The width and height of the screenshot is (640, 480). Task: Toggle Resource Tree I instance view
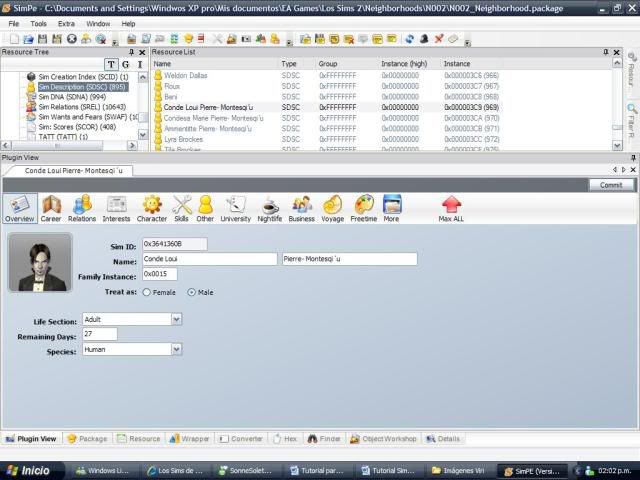pyautogui.click(x=140, y=64)
